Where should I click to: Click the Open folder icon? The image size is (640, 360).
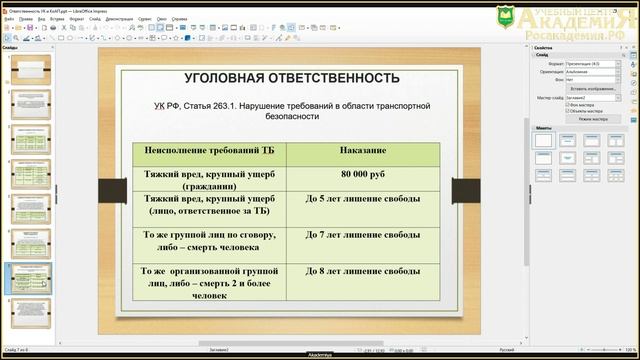point(19,27)
